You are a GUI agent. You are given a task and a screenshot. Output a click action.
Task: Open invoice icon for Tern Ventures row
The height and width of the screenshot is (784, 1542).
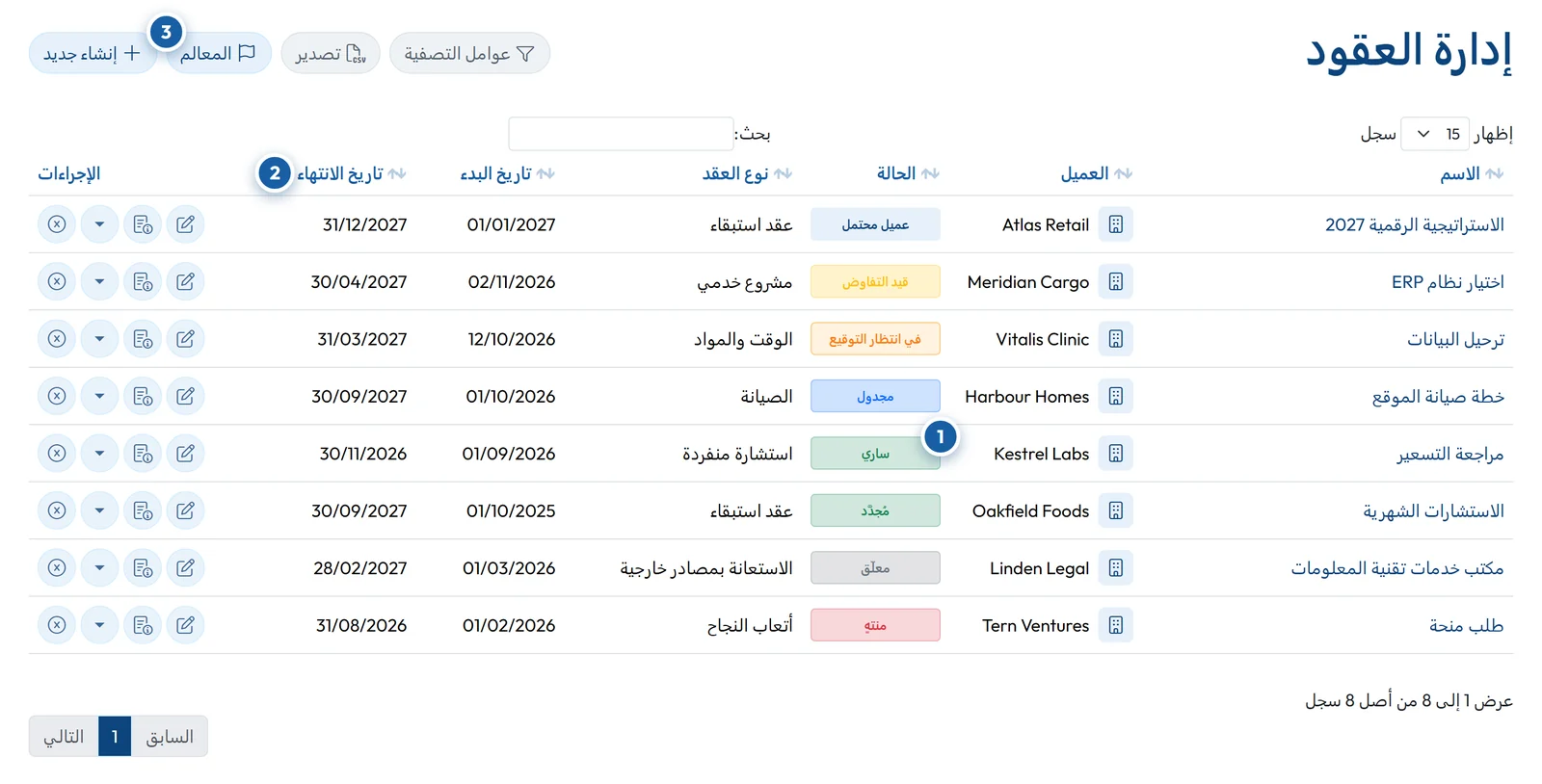point(143,625)
